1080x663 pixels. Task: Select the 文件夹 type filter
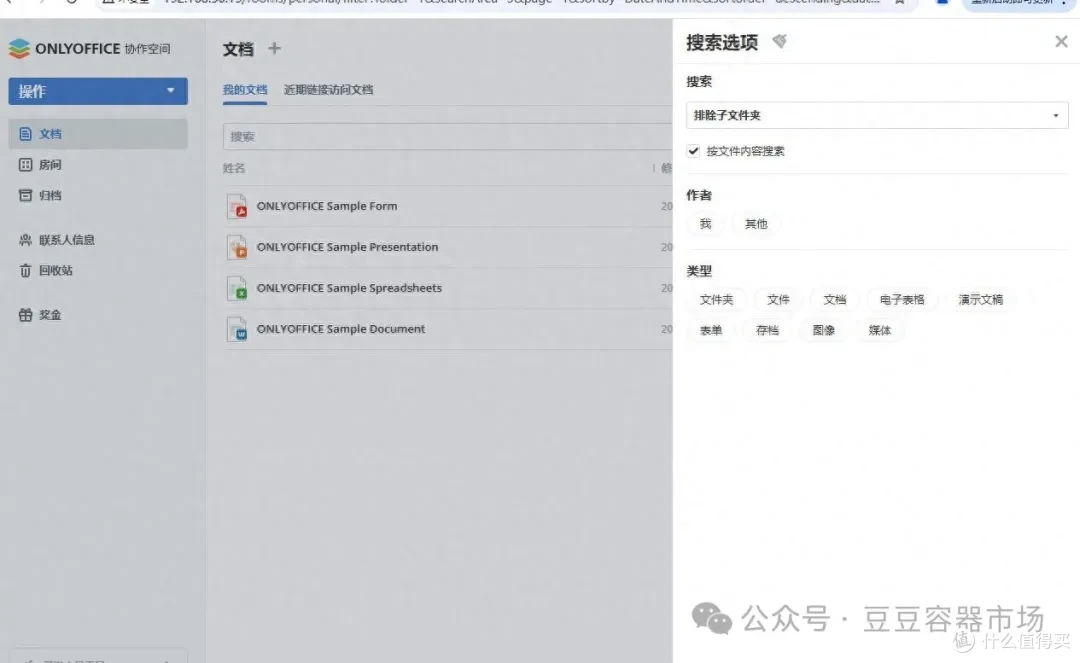click(716, 299)
